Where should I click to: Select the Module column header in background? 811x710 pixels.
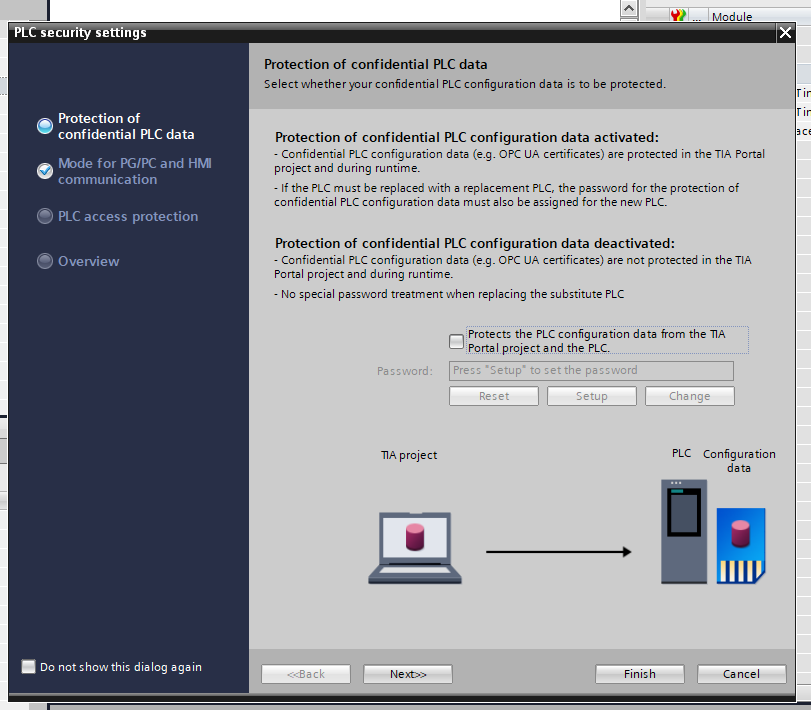(x=732, y=17)
